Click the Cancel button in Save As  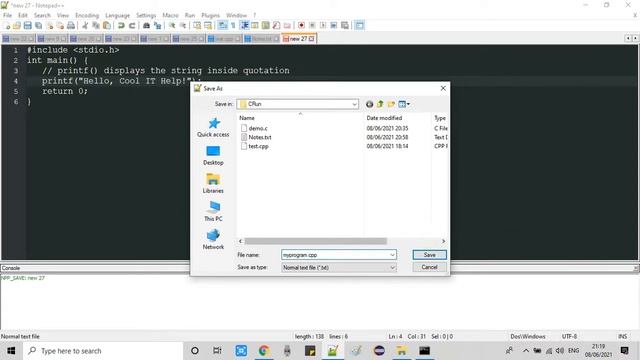coord(429,267)
